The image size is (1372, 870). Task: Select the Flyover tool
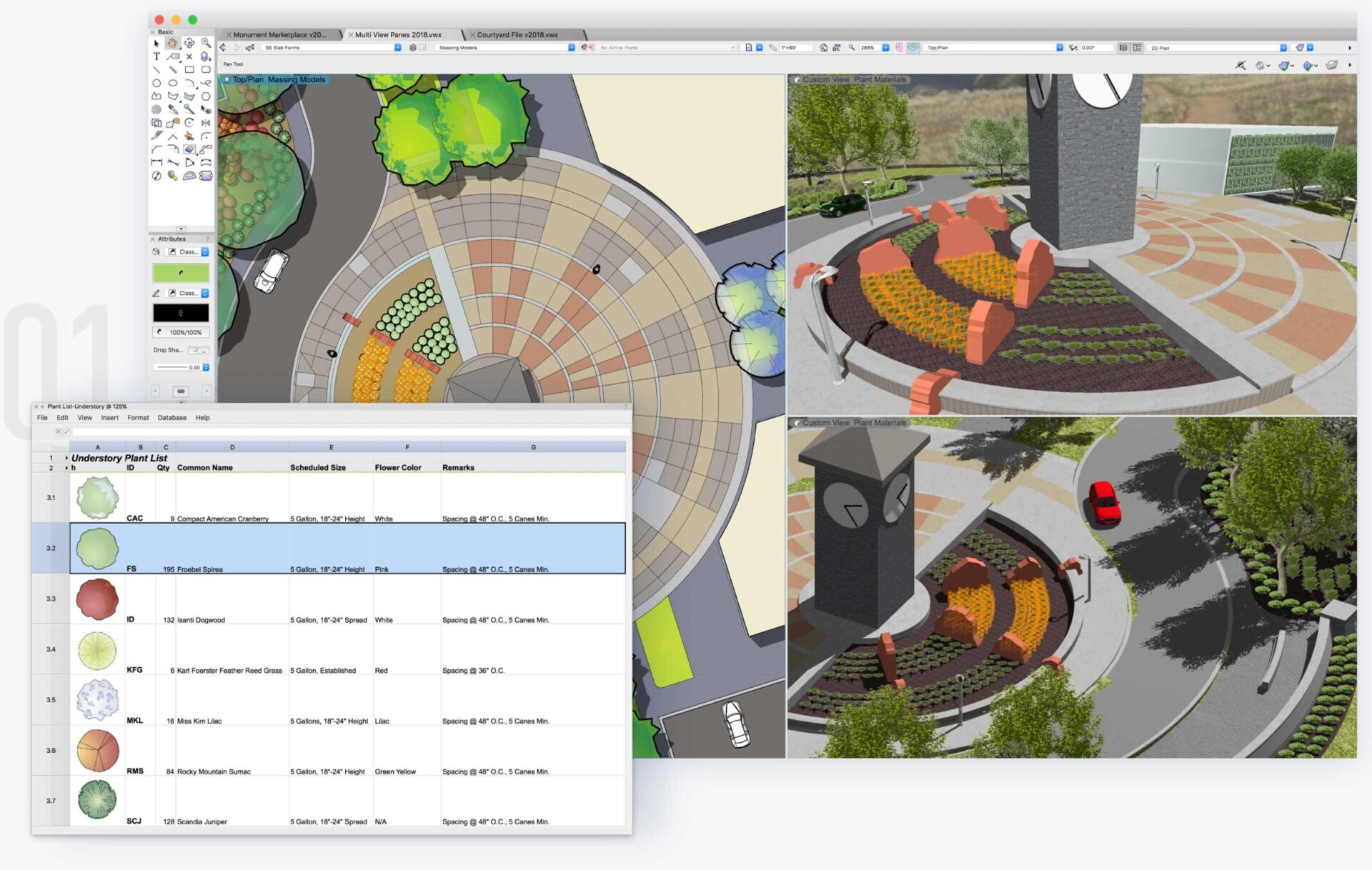pos(189,44)
